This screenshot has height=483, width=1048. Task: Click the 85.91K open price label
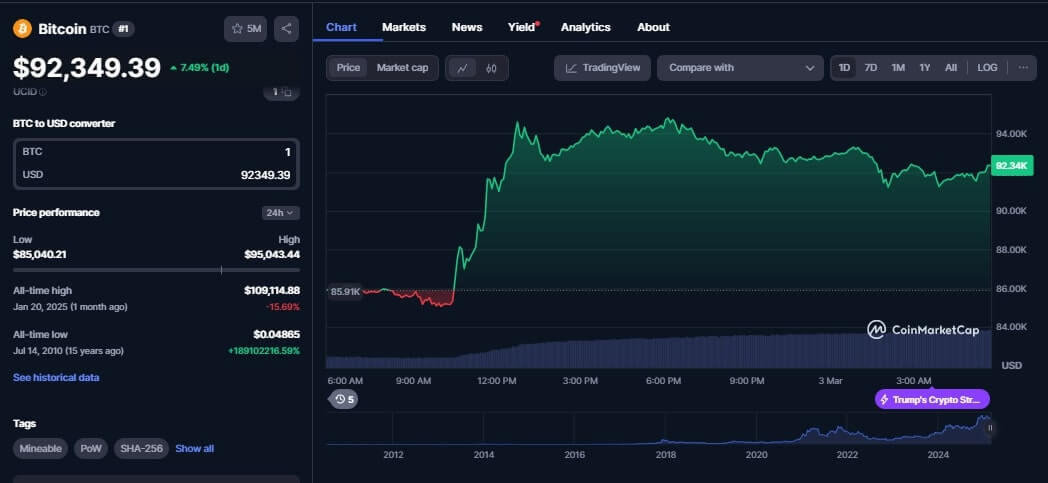344,292
